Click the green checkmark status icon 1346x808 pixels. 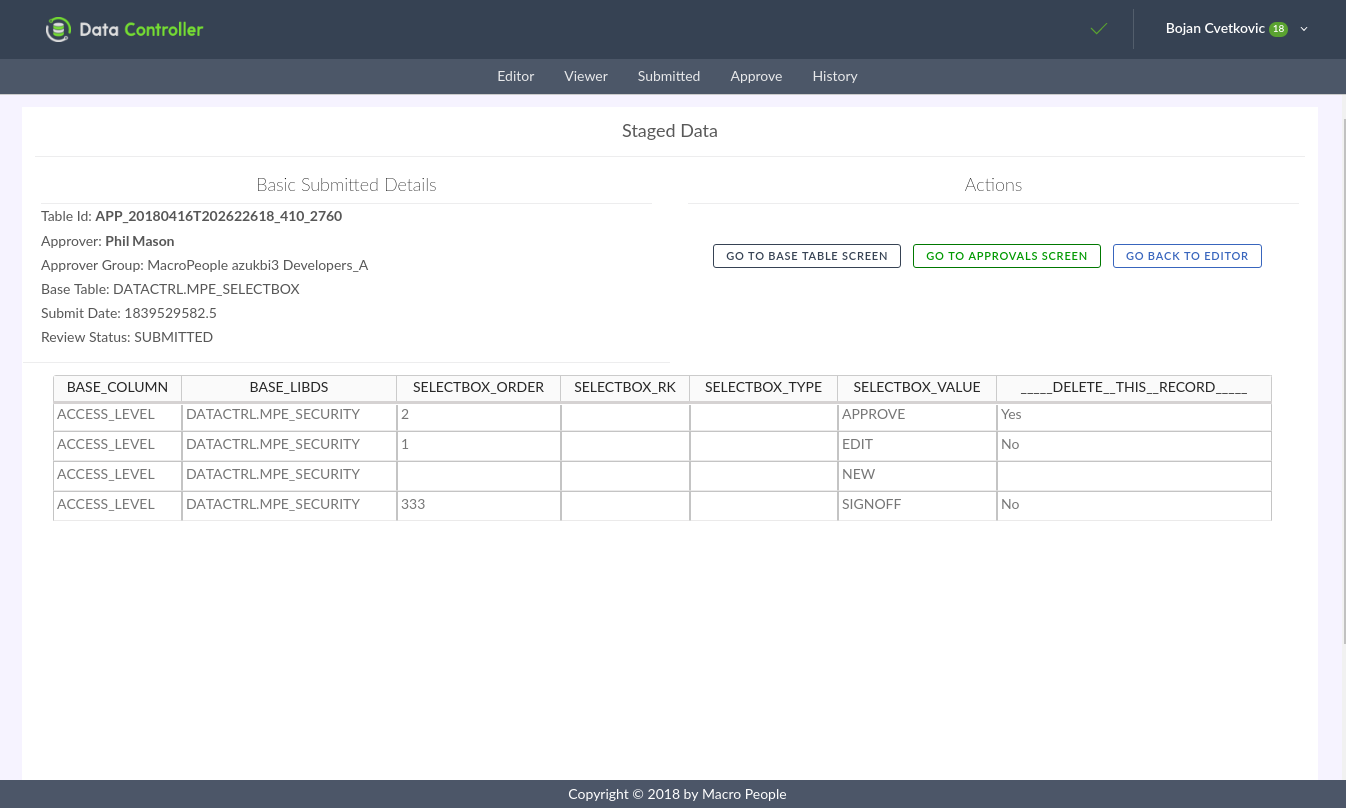click(1099, 29)
